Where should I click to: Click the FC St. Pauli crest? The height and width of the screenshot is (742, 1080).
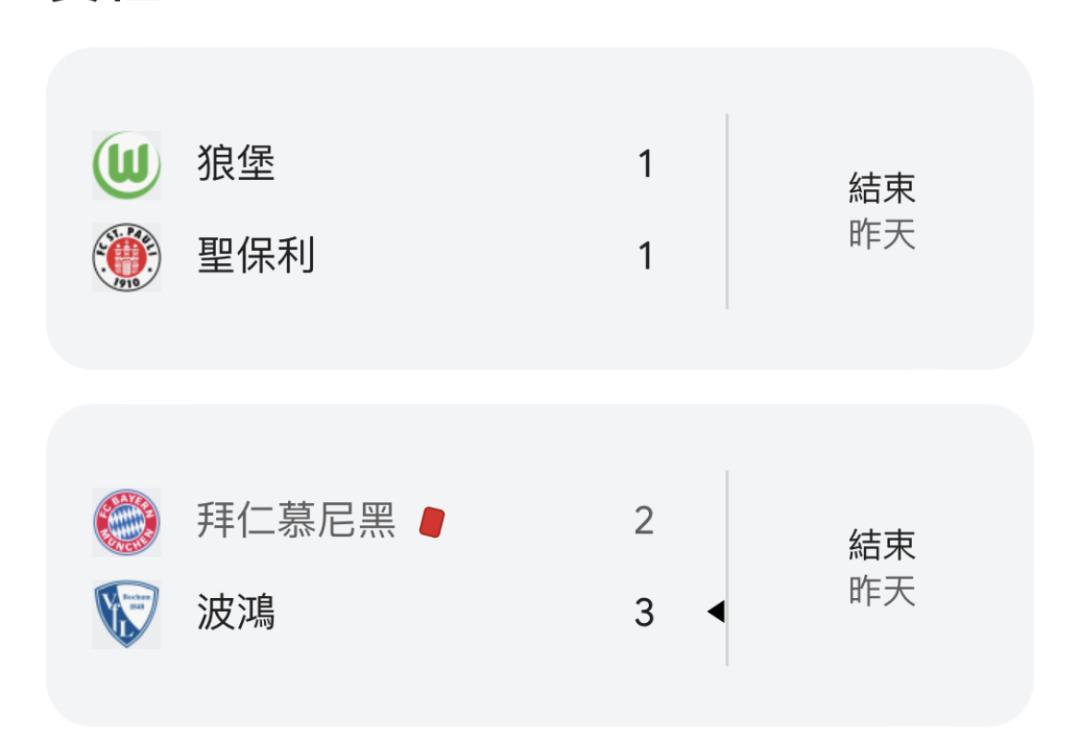(x=126, y=257)
